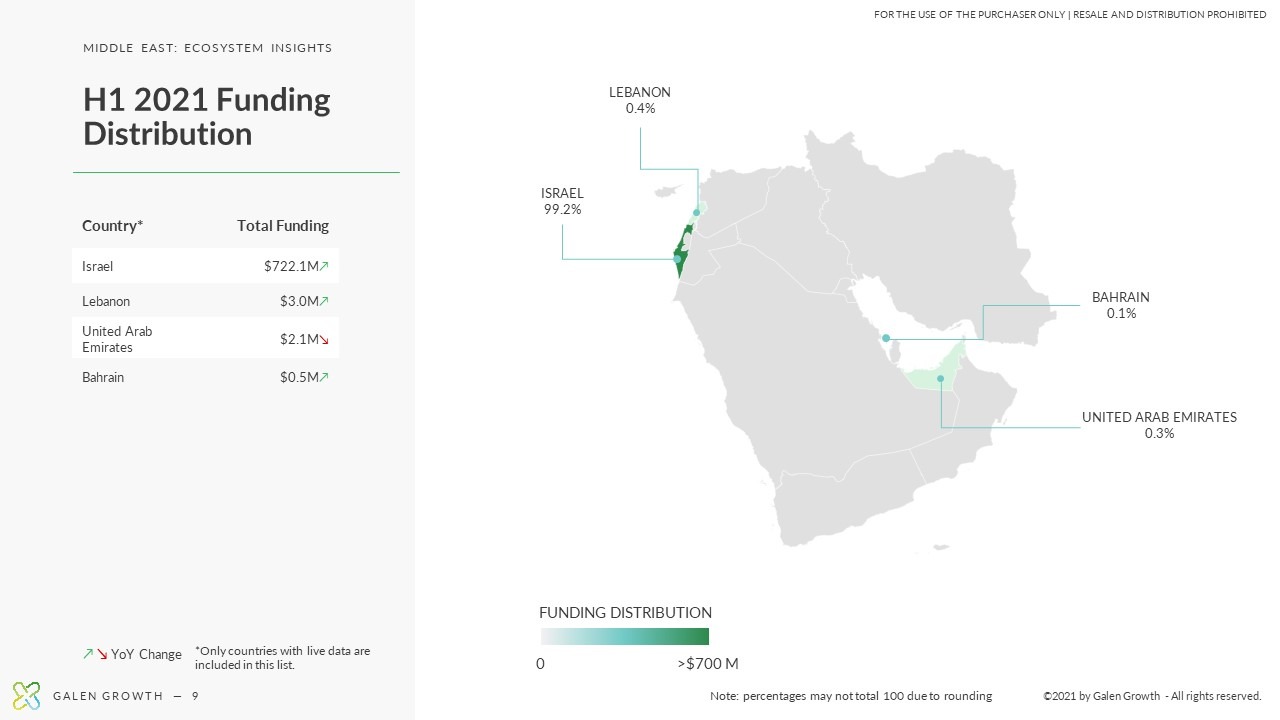
Task: Click the green up arrow beside Lebanon funding
Action: pos(324,301)
